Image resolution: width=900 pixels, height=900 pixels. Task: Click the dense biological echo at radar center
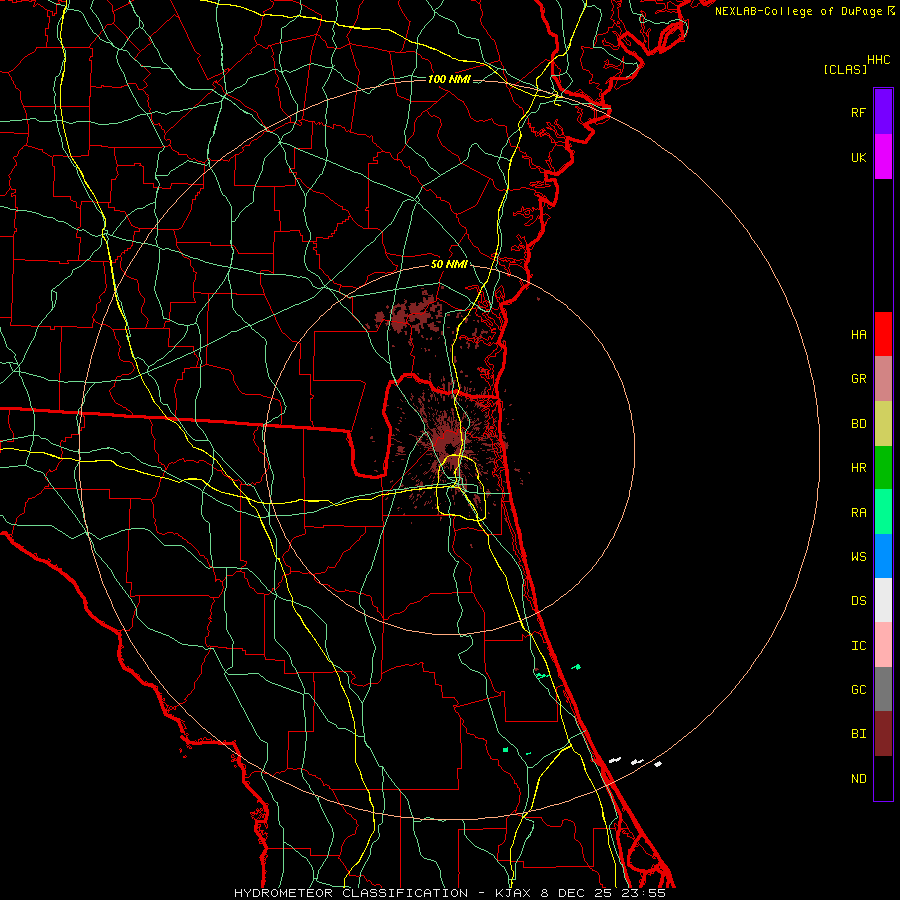[448, 443]
